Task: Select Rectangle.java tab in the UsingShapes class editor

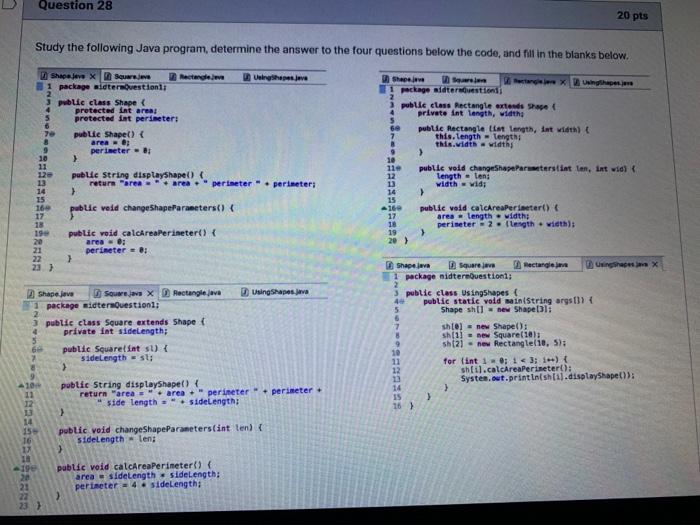Action: pyautogui.click(x=541, y=264)
